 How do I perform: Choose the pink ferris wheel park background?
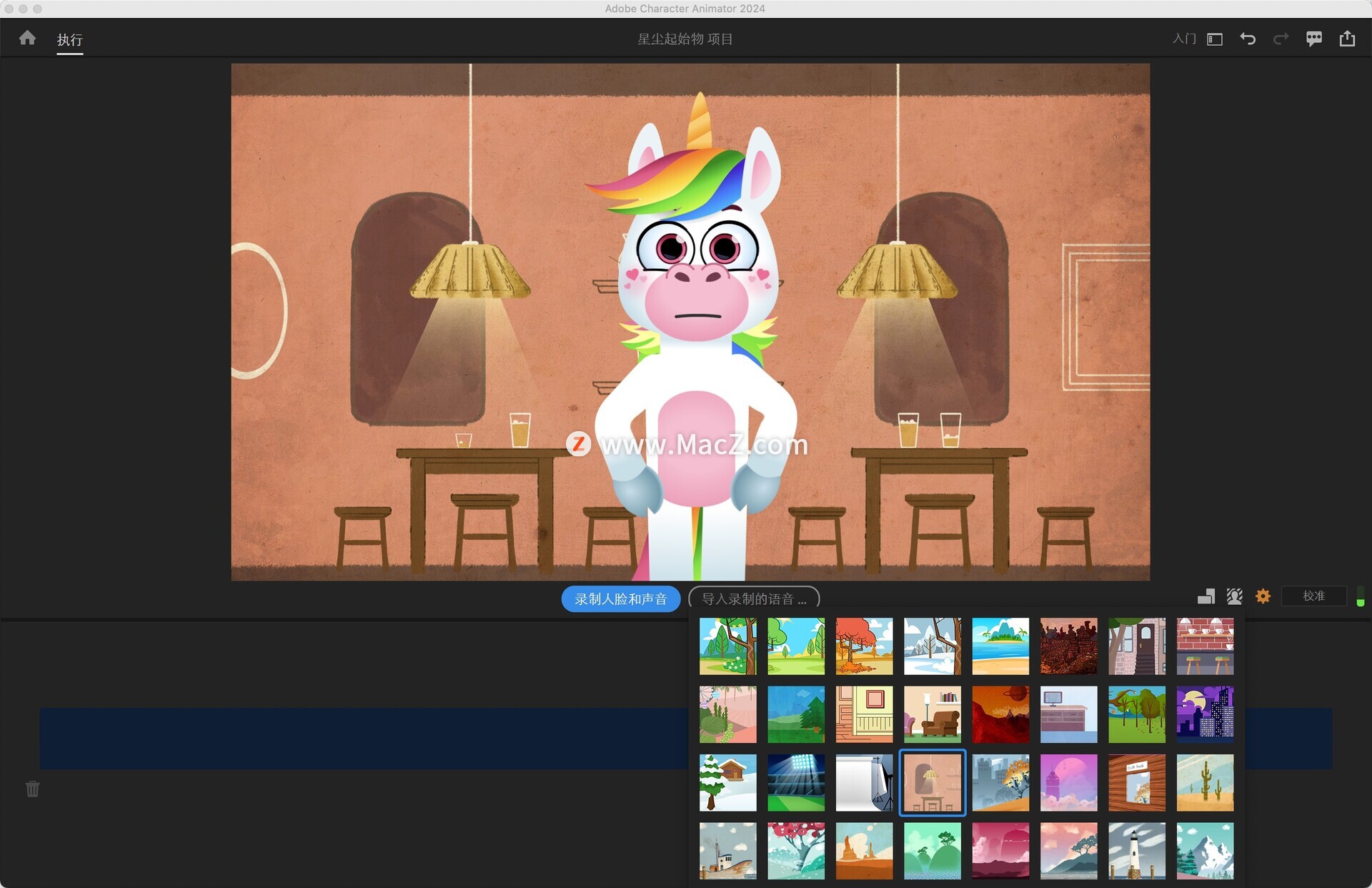728,715
